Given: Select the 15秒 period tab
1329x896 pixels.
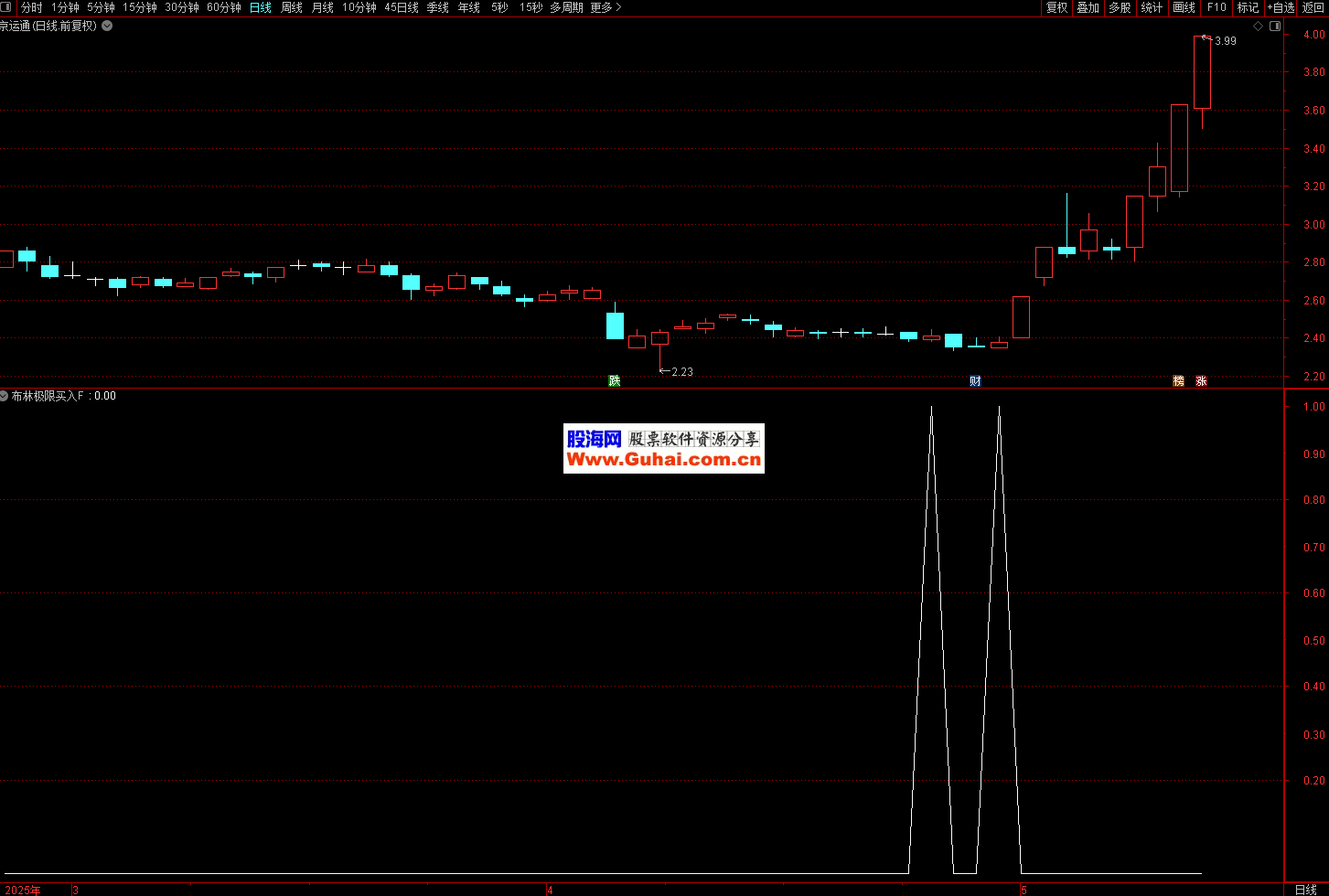Looking at the screenshot, I should 531,7.
